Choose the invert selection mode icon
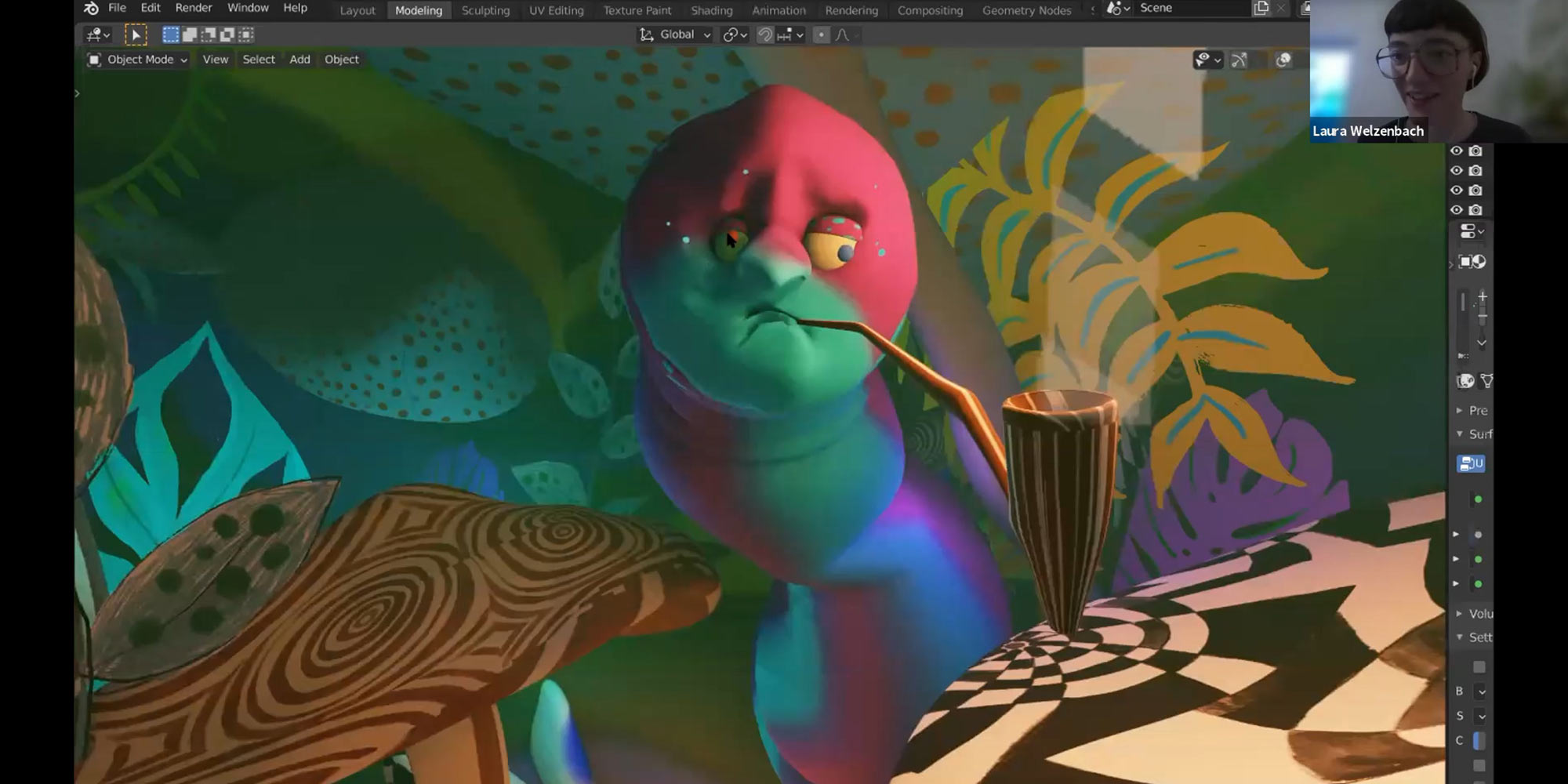 (x=227, y=34)
